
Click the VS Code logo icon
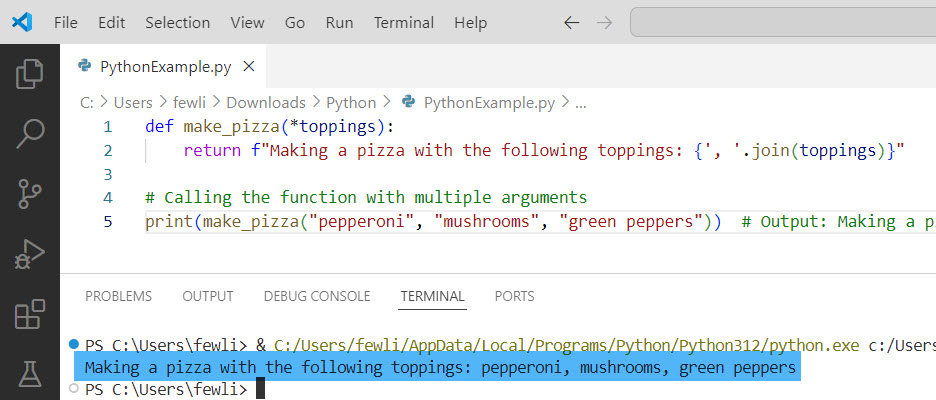click(x=22, y=23)
